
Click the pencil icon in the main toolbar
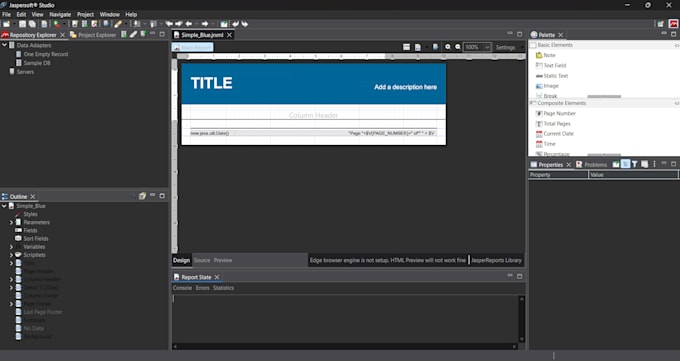118,24
